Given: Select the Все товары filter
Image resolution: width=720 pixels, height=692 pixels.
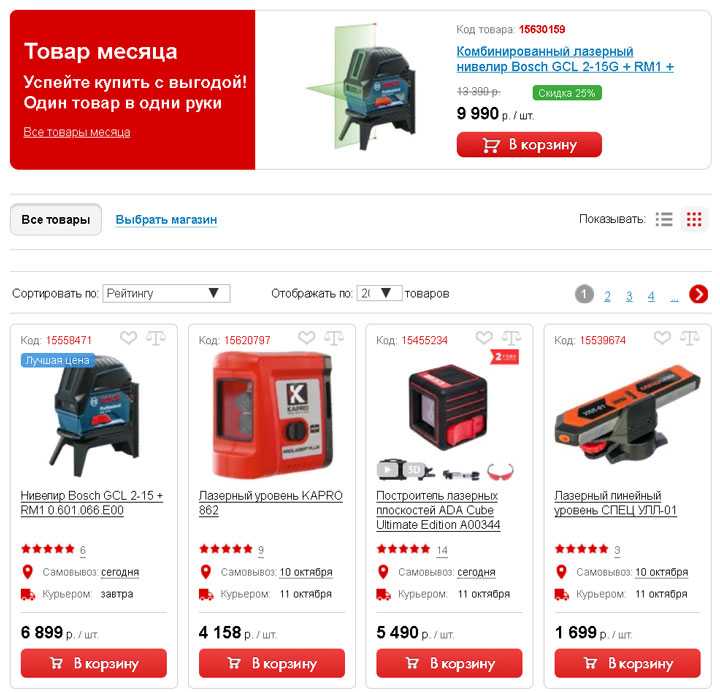Looking at the screenshot, I should [56, 219].
